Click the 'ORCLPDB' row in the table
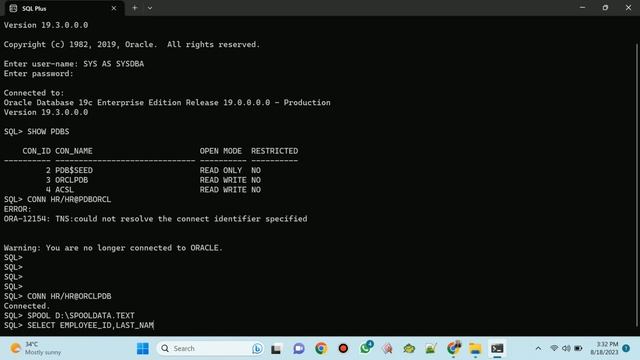Viewport: 640px width, 360px height. click(132, 180)
